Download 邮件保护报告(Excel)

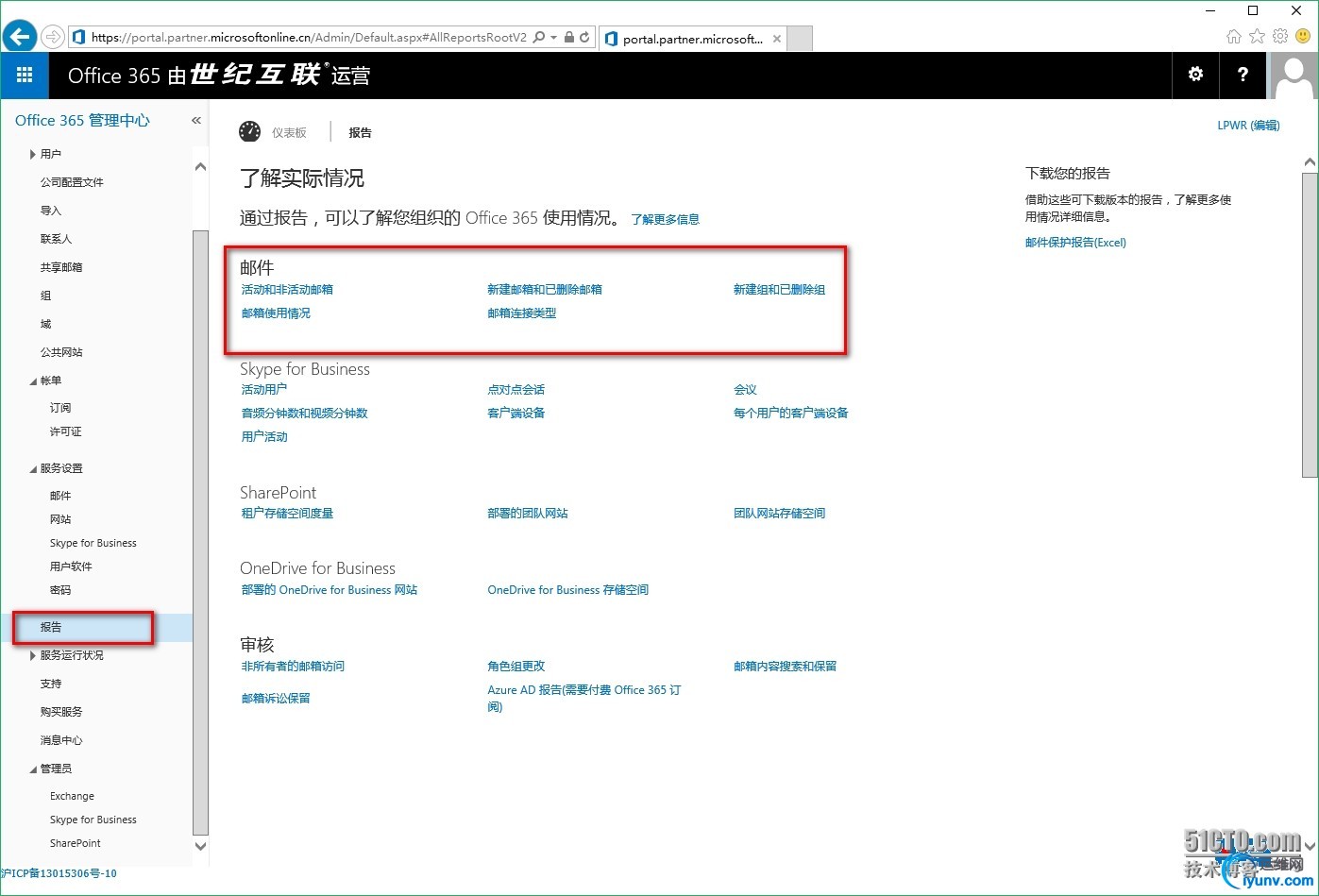coord(1075,243)
